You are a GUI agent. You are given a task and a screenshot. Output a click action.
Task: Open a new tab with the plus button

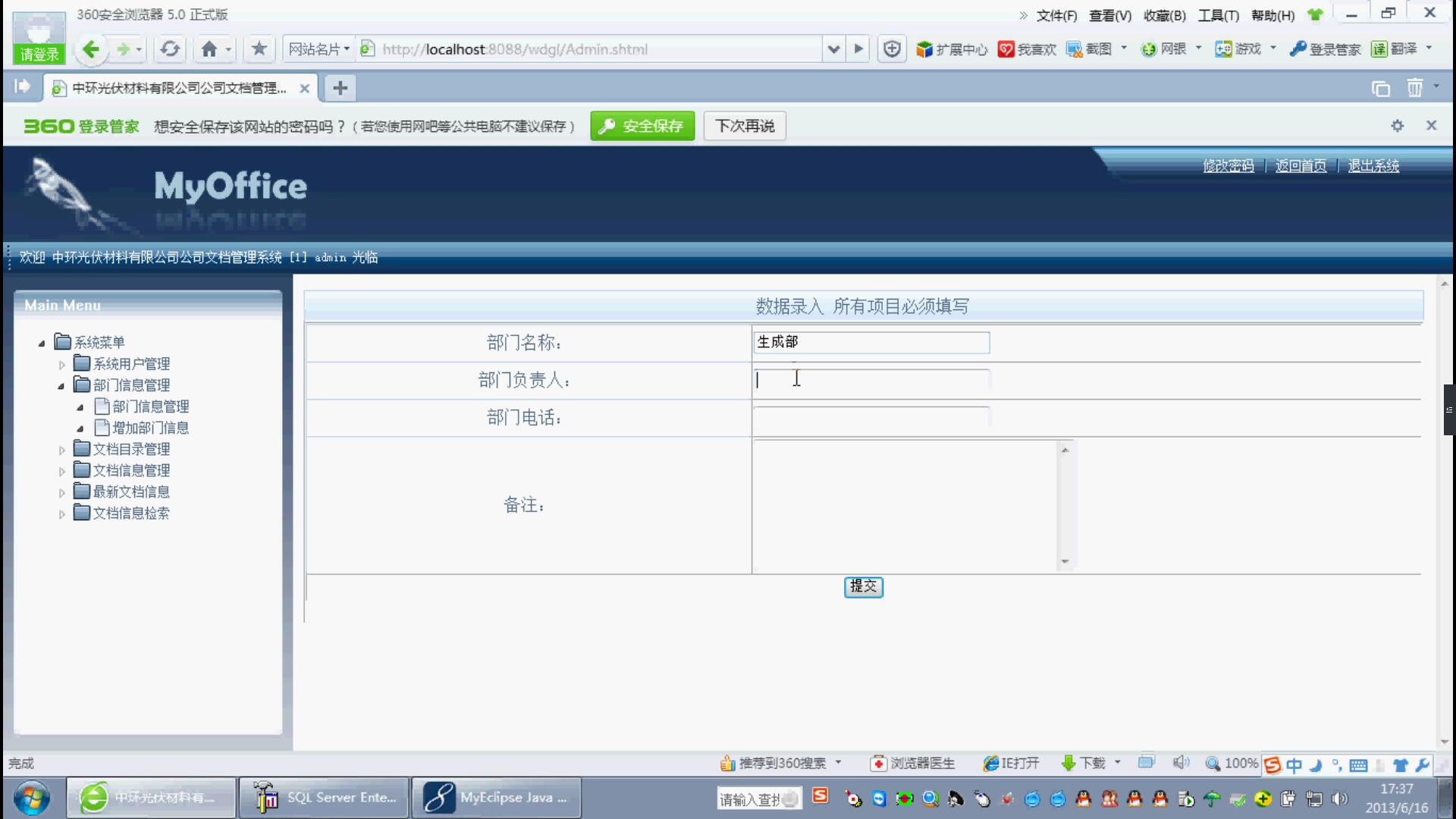[x=340, y=88]
